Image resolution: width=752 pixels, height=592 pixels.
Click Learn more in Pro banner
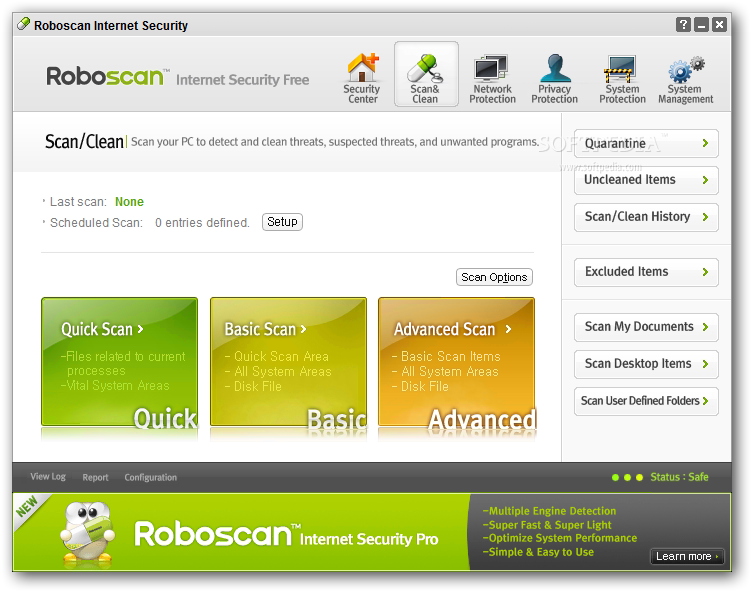(x=687, y=556)
